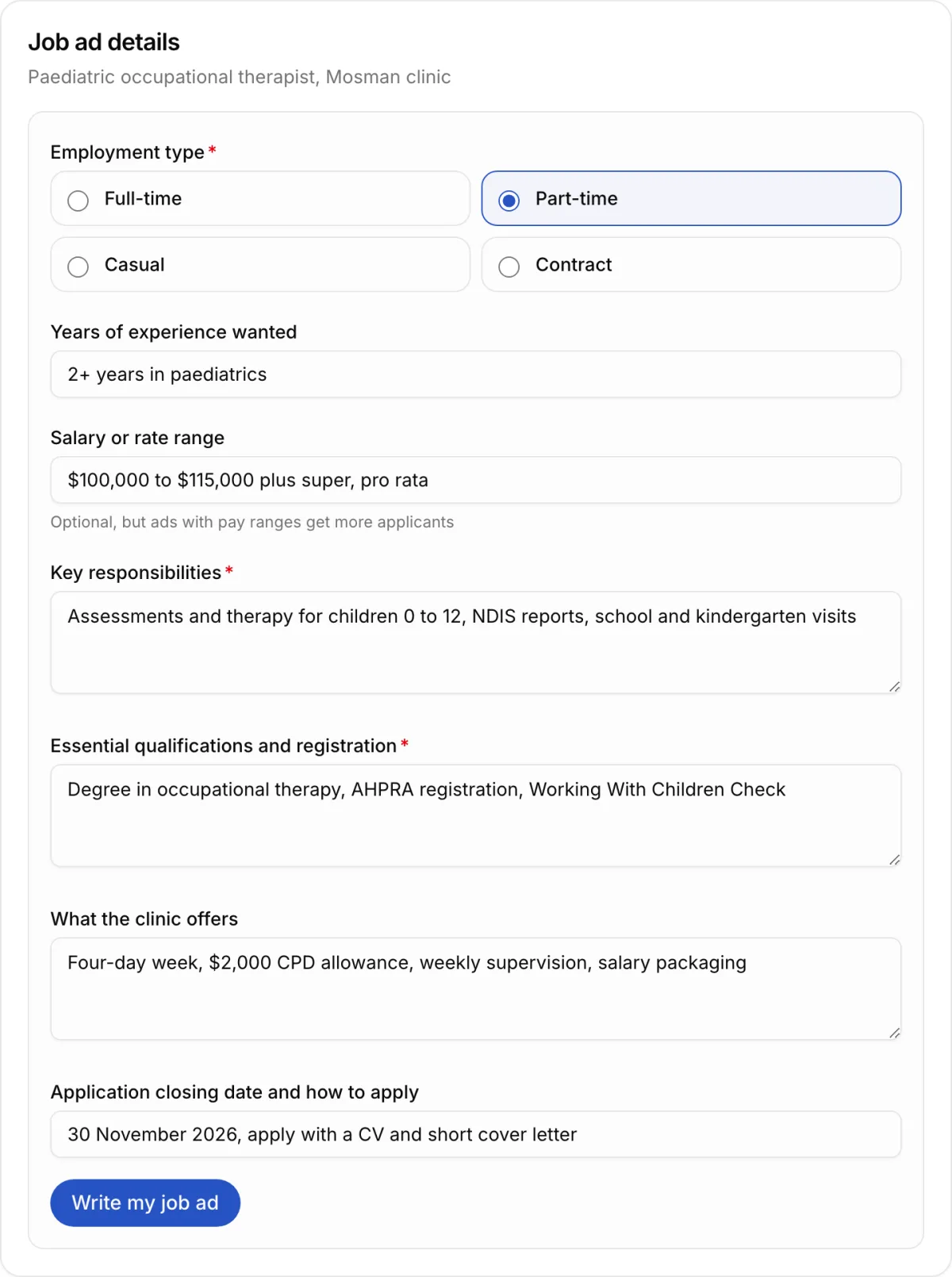Click the Employment type label
Viewport: 952px width, 1277px height.
[128, 152]
